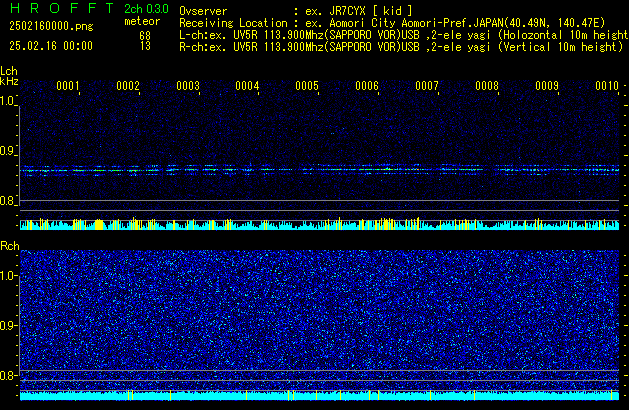Click the file name 2502160000.png
Screen dimensions: 629x410
(x=51, y=26)
